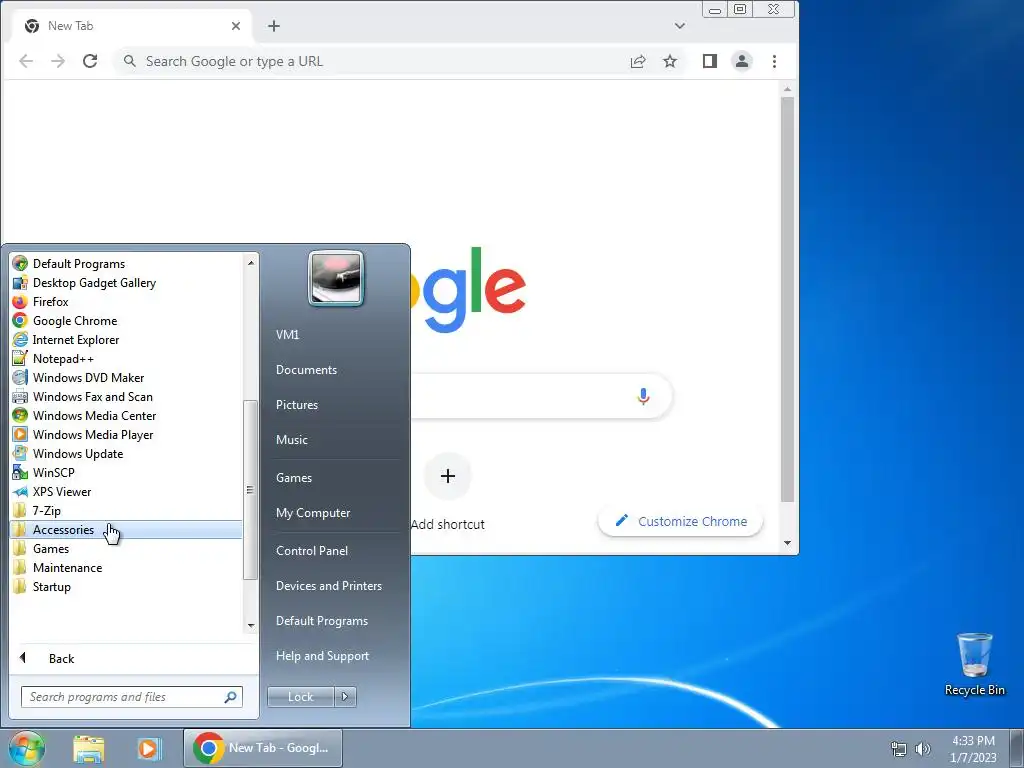Click Chrome page scroll-down arrow
The image size is (1024, 768).
point(788,543)
